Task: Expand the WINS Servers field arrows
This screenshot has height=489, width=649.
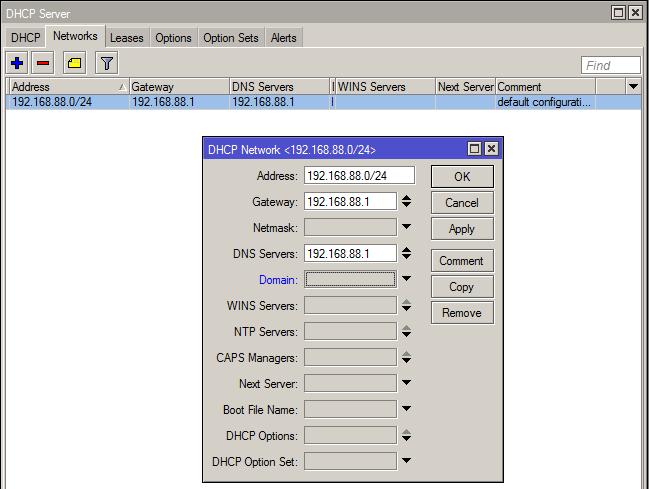Action: 406,306
